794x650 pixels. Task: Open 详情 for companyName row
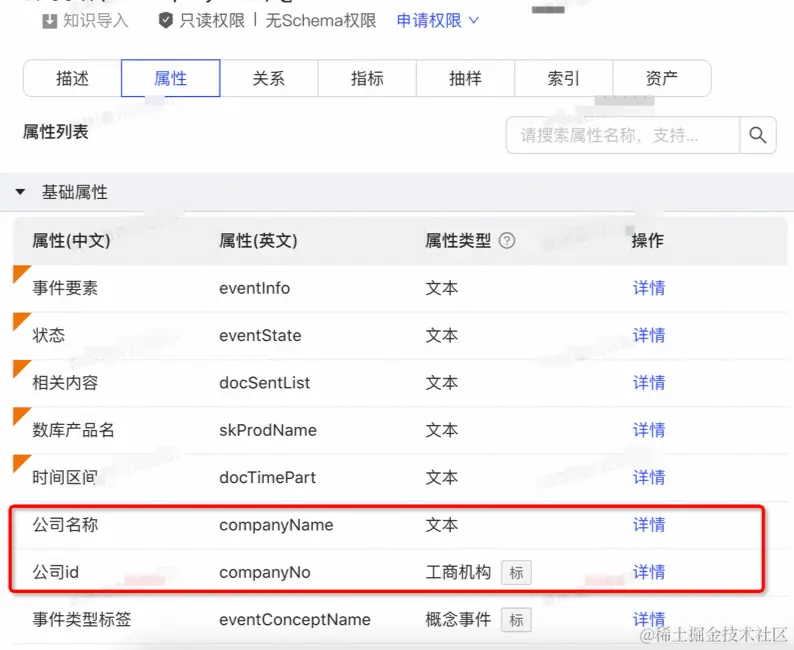click(x=649, y=525)
